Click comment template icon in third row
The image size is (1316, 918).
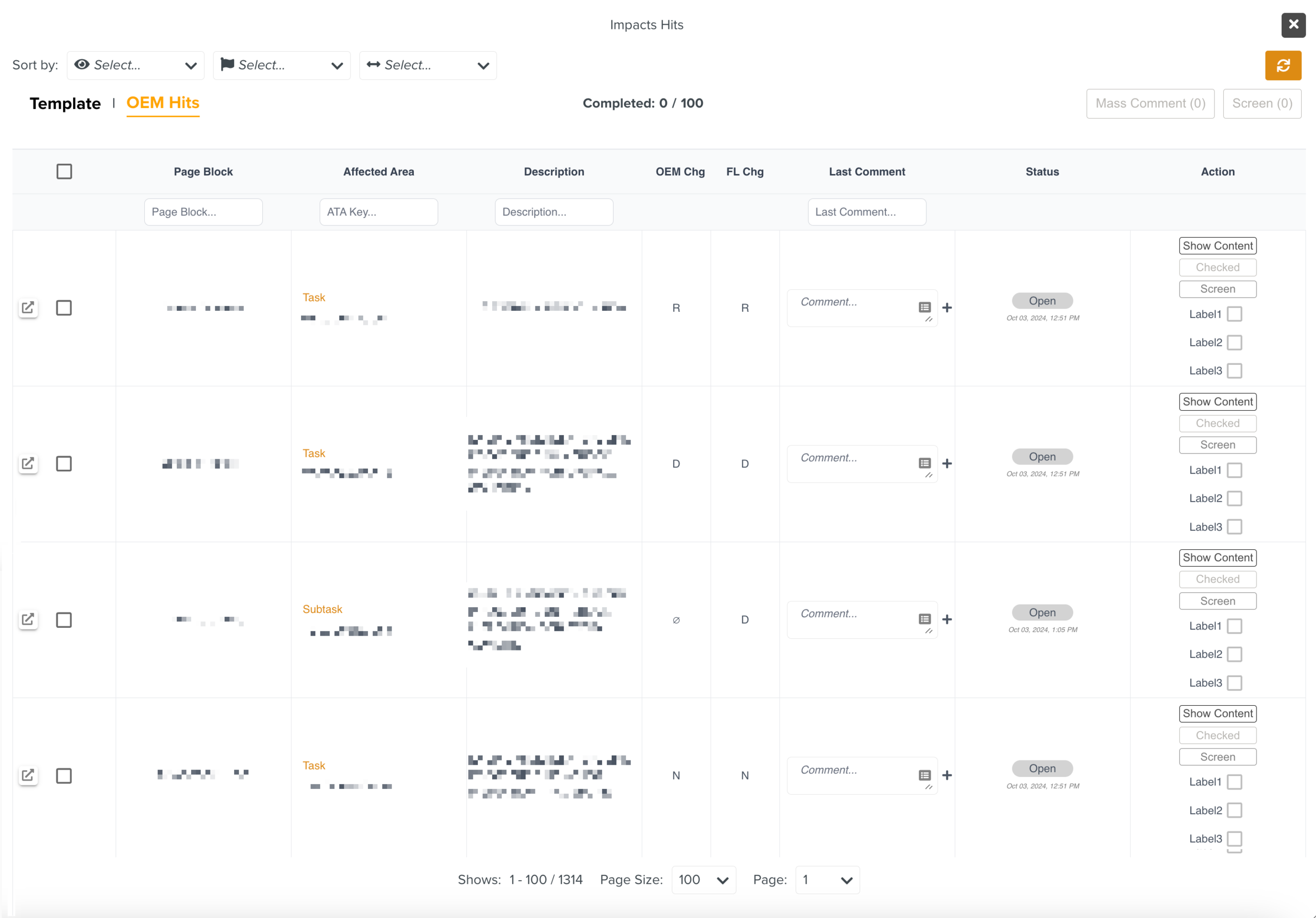(x=924, y=619)
